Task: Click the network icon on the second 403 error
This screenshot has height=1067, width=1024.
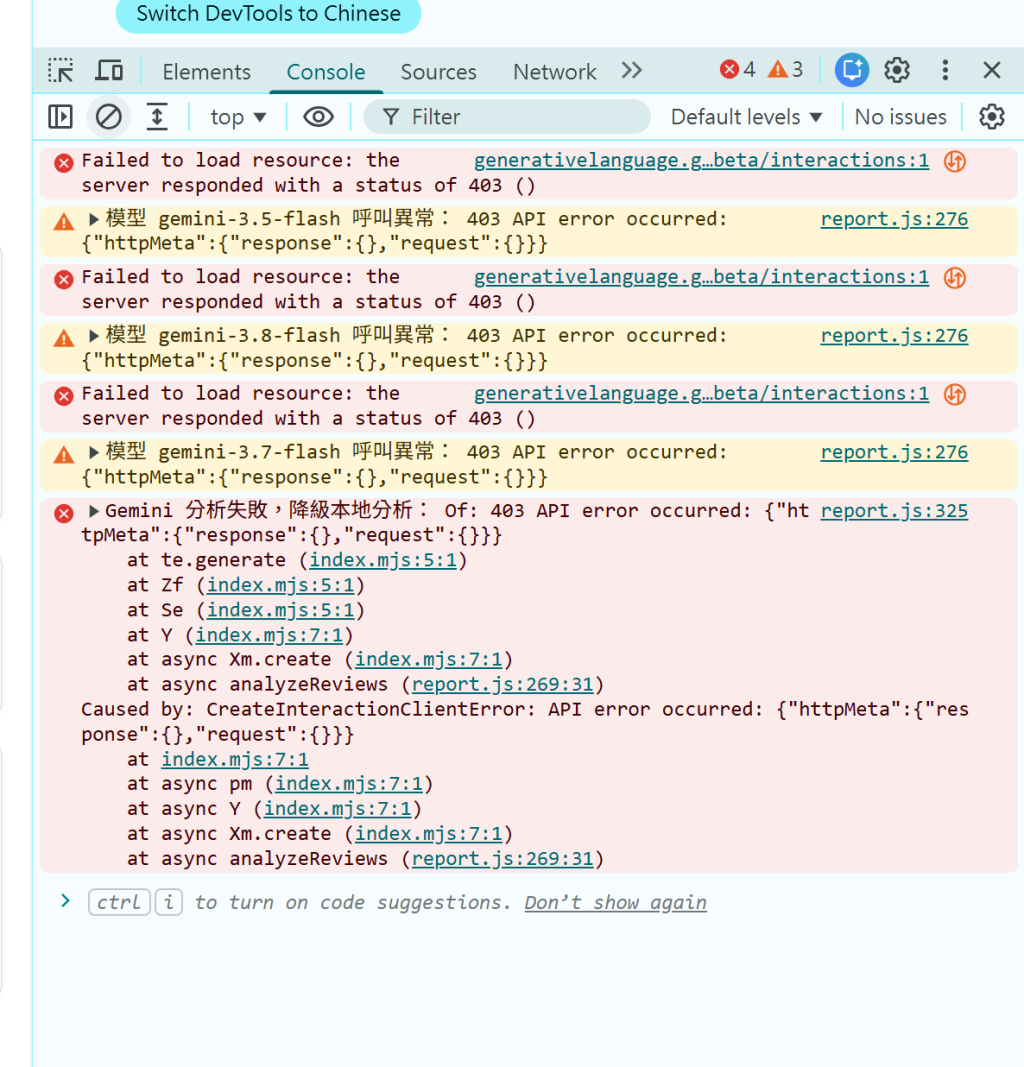Action: pyautogui.click(x=955, y=278)
